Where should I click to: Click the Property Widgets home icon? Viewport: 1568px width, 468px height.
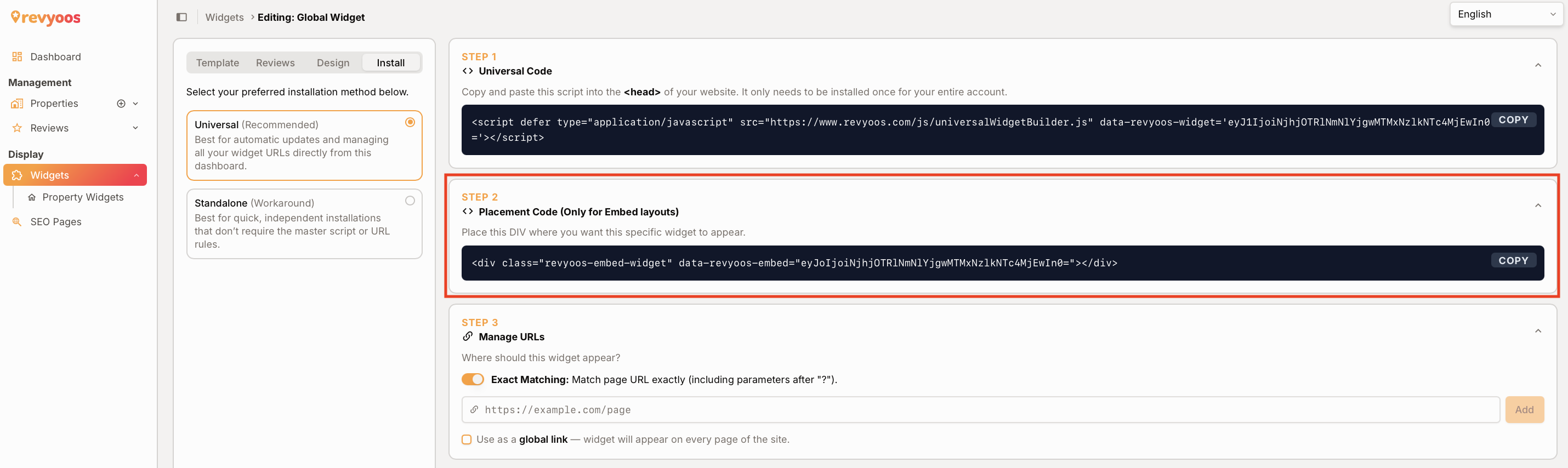point(32,197)
